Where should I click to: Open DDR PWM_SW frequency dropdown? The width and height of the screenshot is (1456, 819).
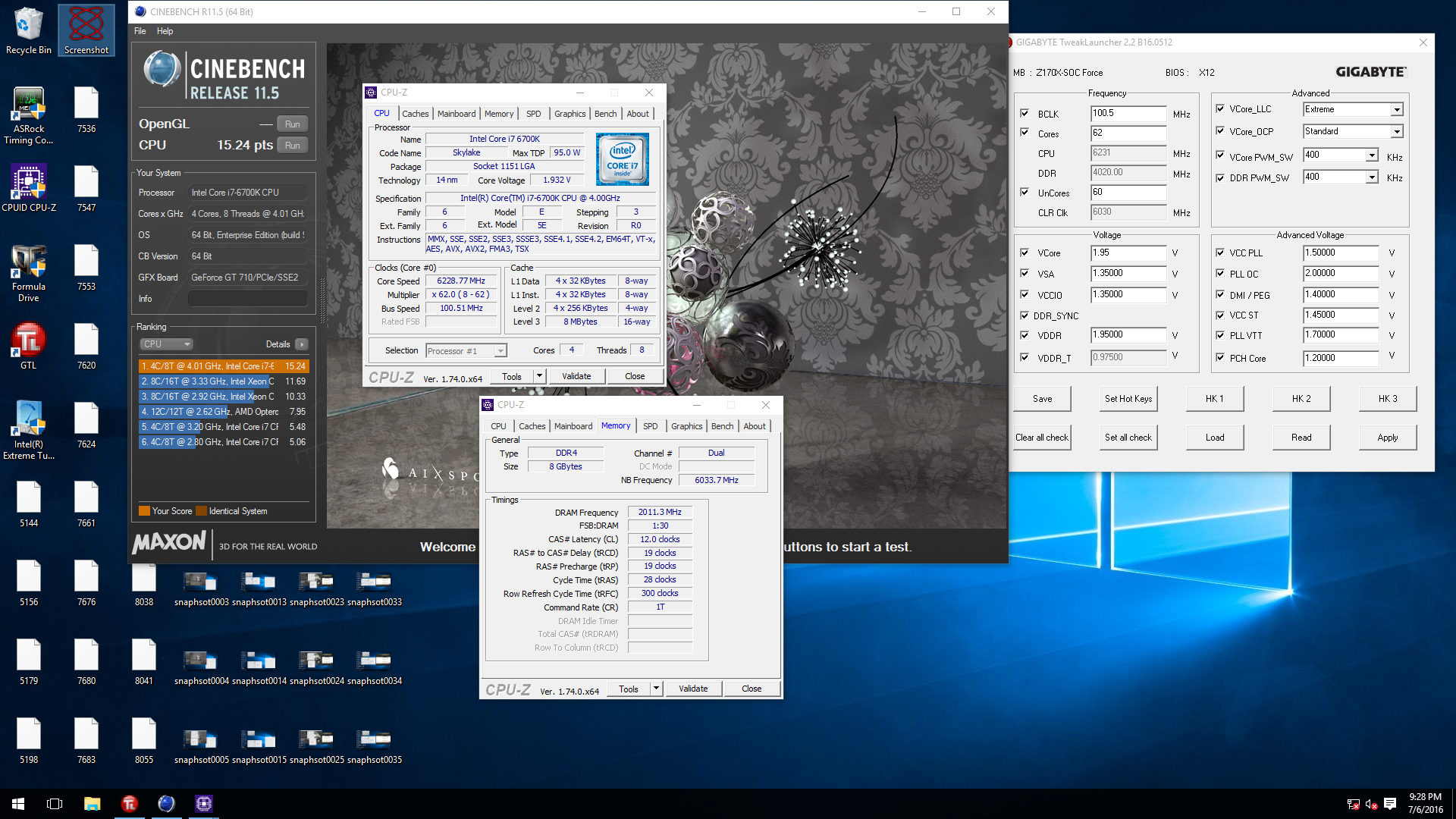[x=1372, y=177]
